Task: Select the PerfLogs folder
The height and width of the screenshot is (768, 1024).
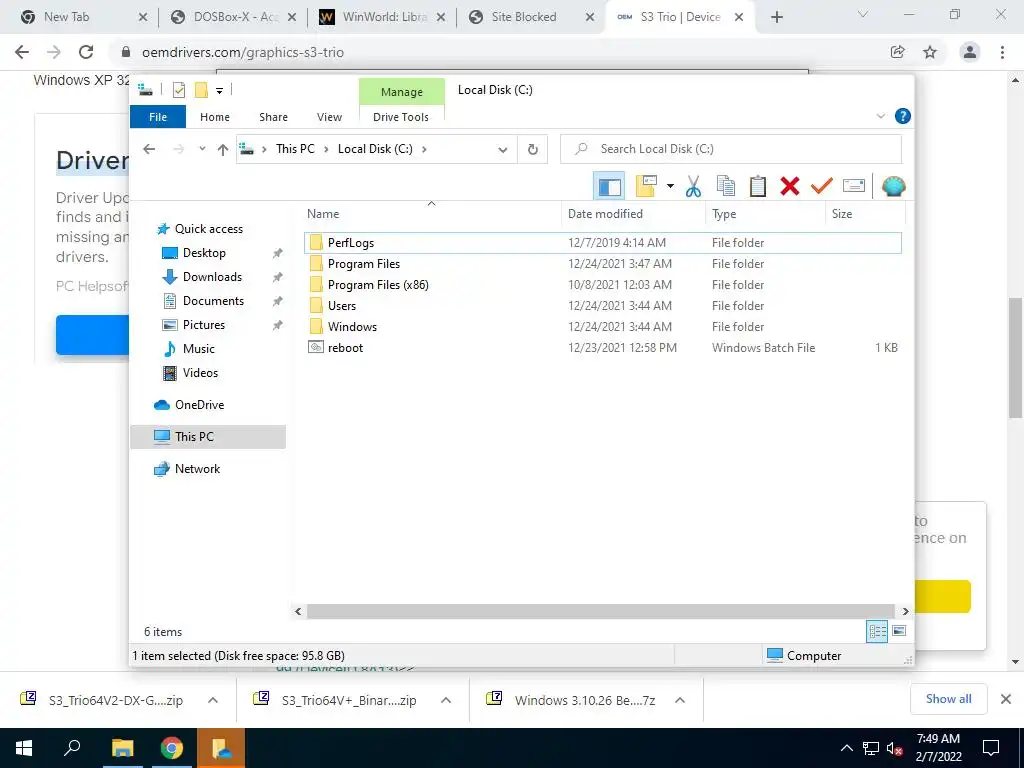Action: 603,243
